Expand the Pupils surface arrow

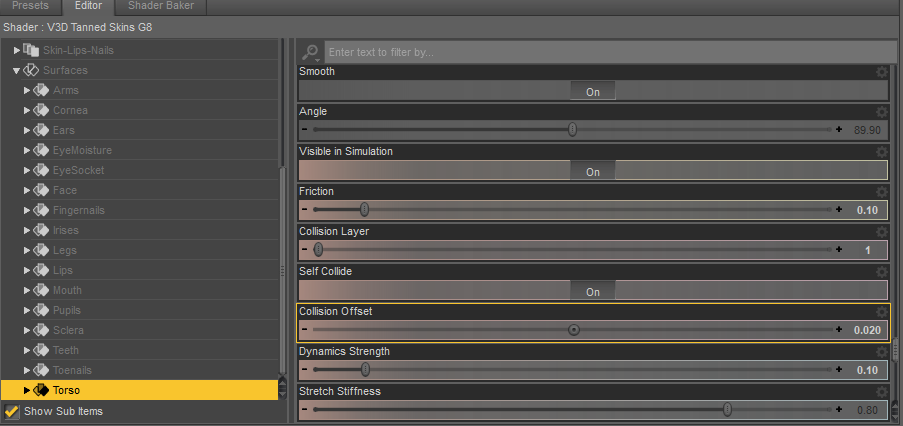(26, 310)
